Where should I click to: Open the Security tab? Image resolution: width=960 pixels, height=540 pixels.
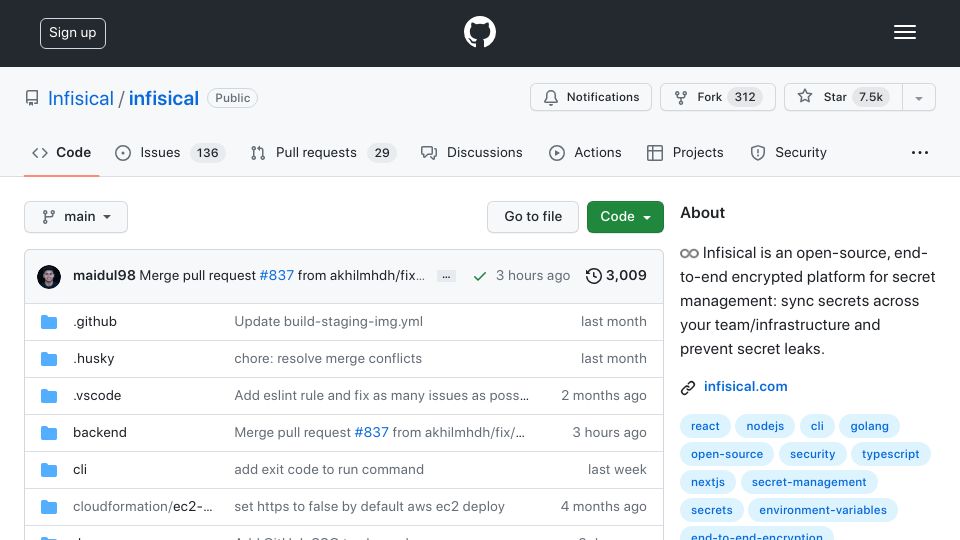(x=789, y=152)
